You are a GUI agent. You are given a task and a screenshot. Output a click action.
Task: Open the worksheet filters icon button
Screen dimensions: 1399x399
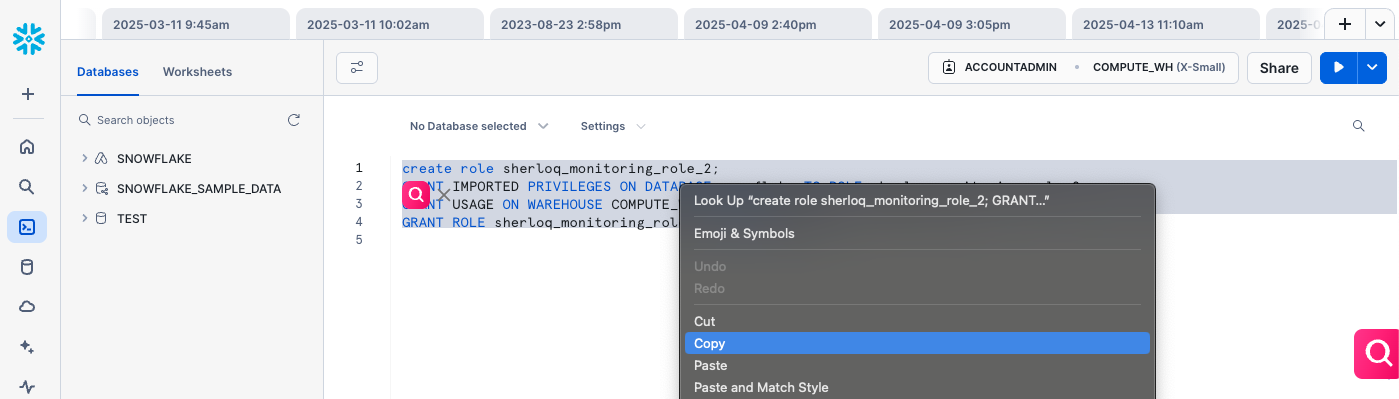(x=357, y=68)
